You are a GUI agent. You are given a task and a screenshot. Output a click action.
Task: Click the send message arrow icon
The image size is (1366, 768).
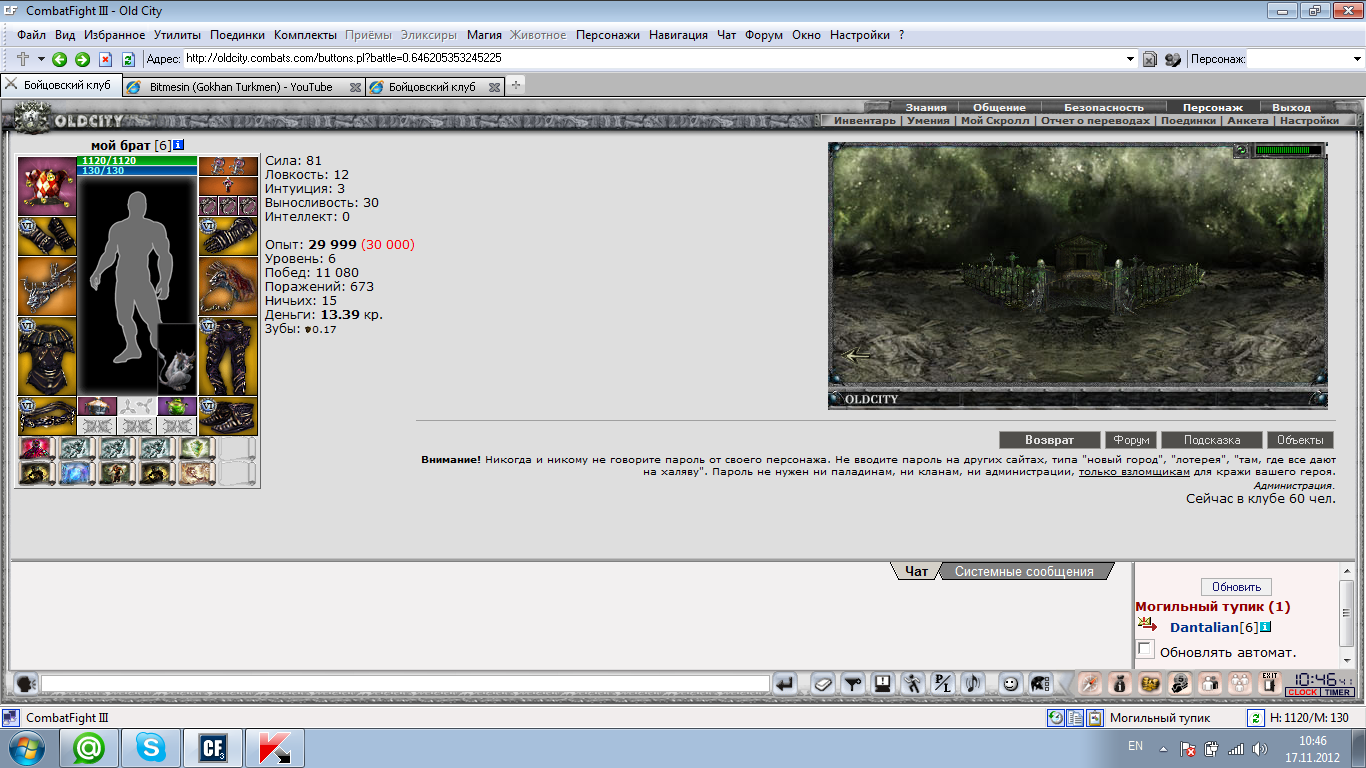coord(785,684)
